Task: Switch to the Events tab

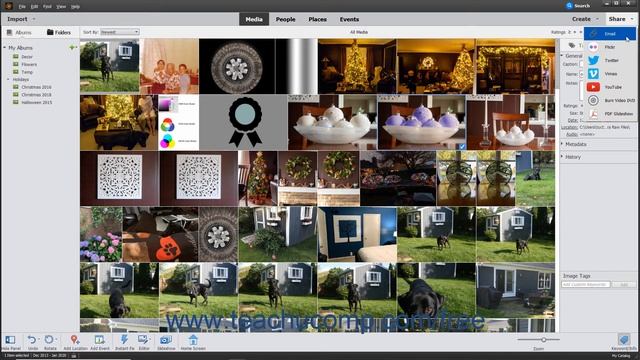Action: click(349, 19)
